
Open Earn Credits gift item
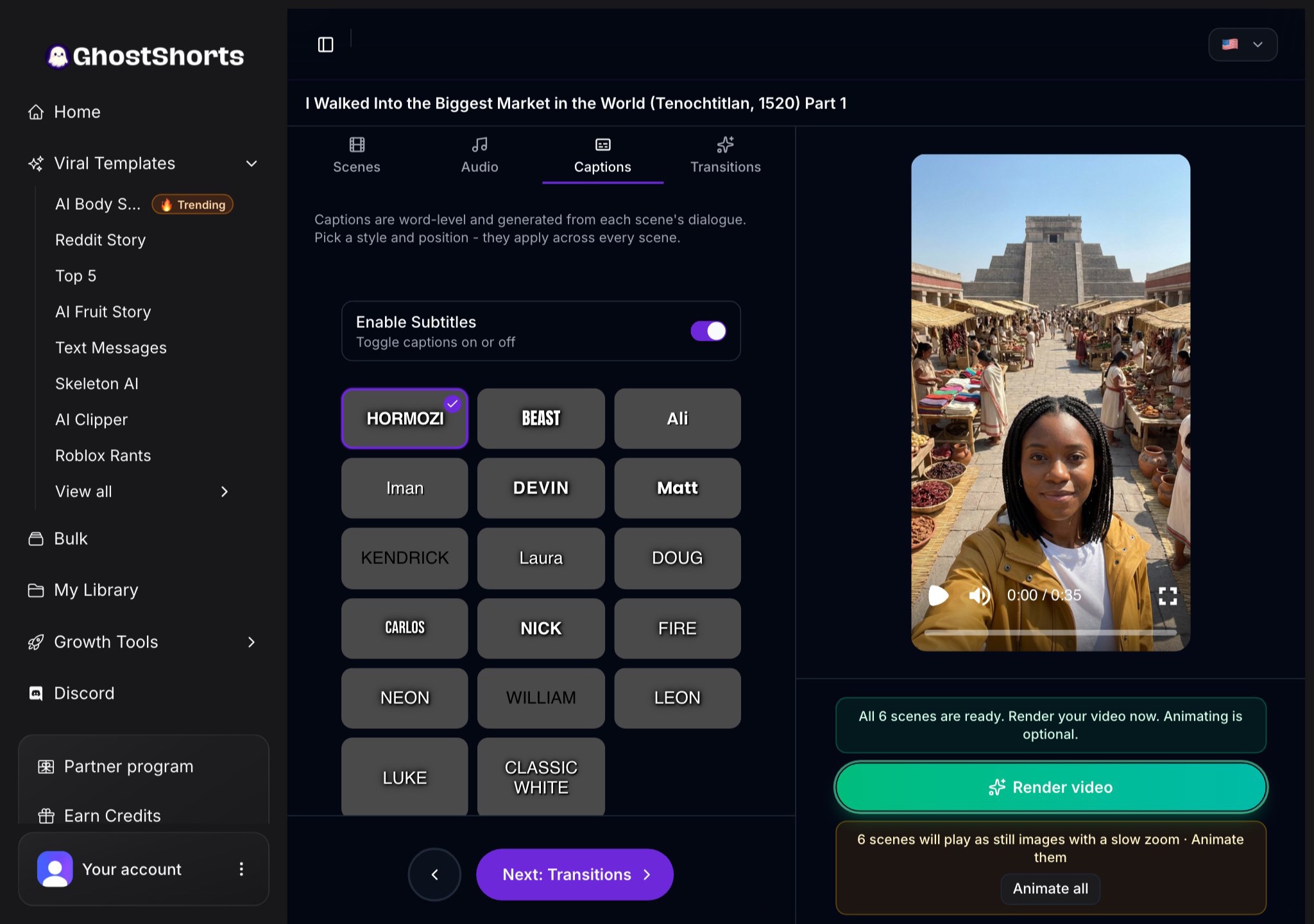pos(99,816)
